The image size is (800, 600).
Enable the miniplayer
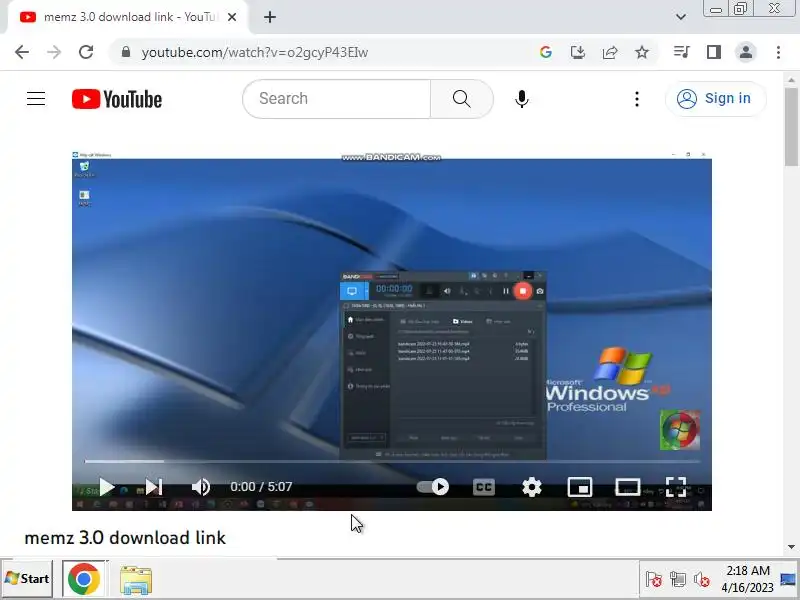click(580, 487)
